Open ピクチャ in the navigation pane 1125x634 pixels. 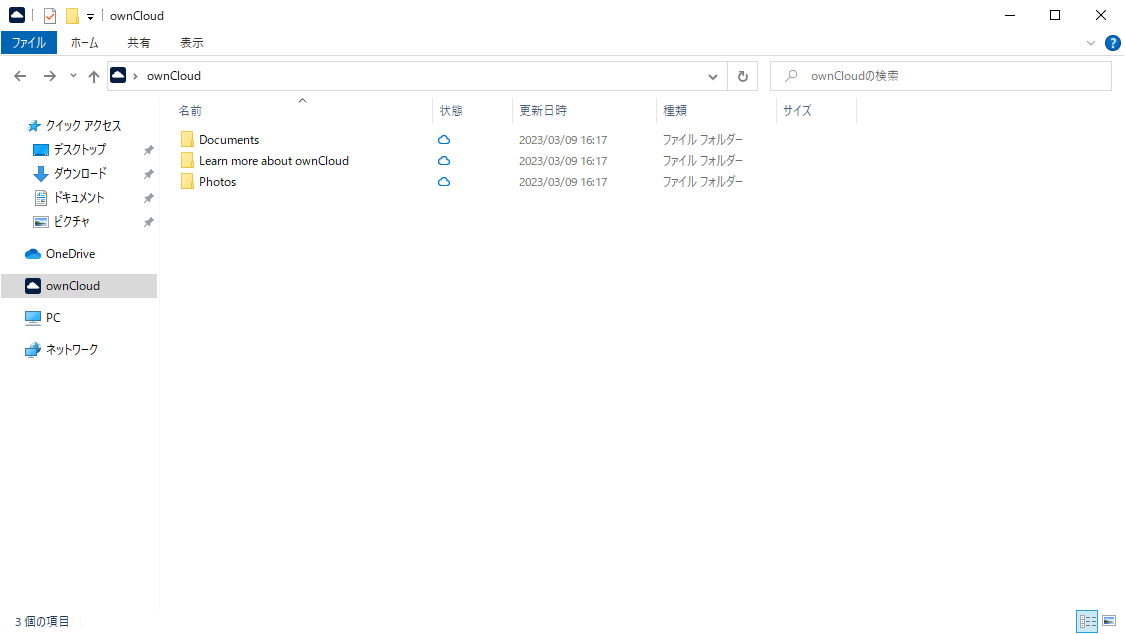pyautogui.click(x=72, y=222)
